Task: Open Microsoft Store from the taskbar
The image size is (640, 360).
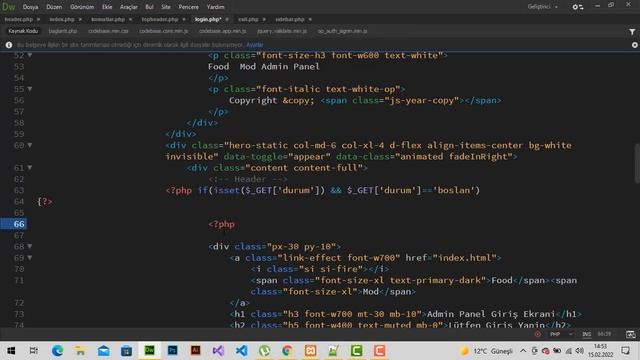Action: coord(126,351)
